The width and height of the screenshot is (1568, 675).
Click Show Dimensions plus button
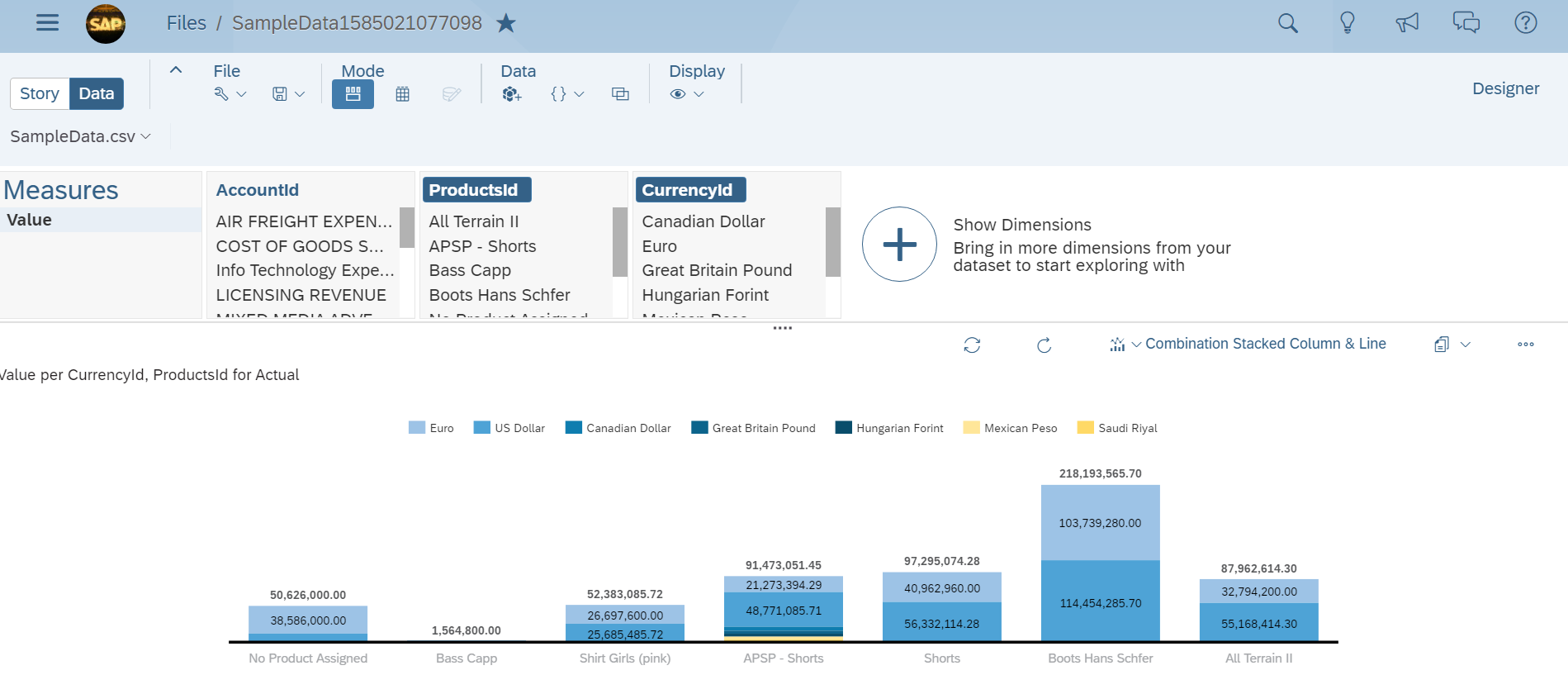[899, 244]
